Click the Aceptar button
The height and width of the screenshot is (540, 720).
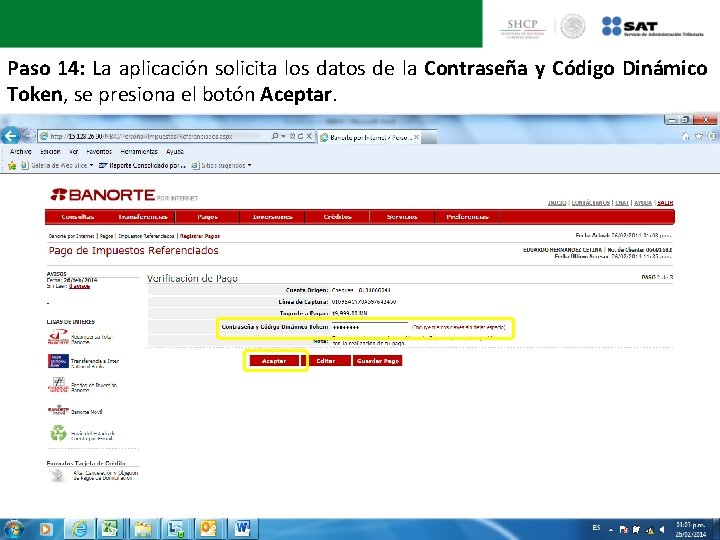(274, 361)
